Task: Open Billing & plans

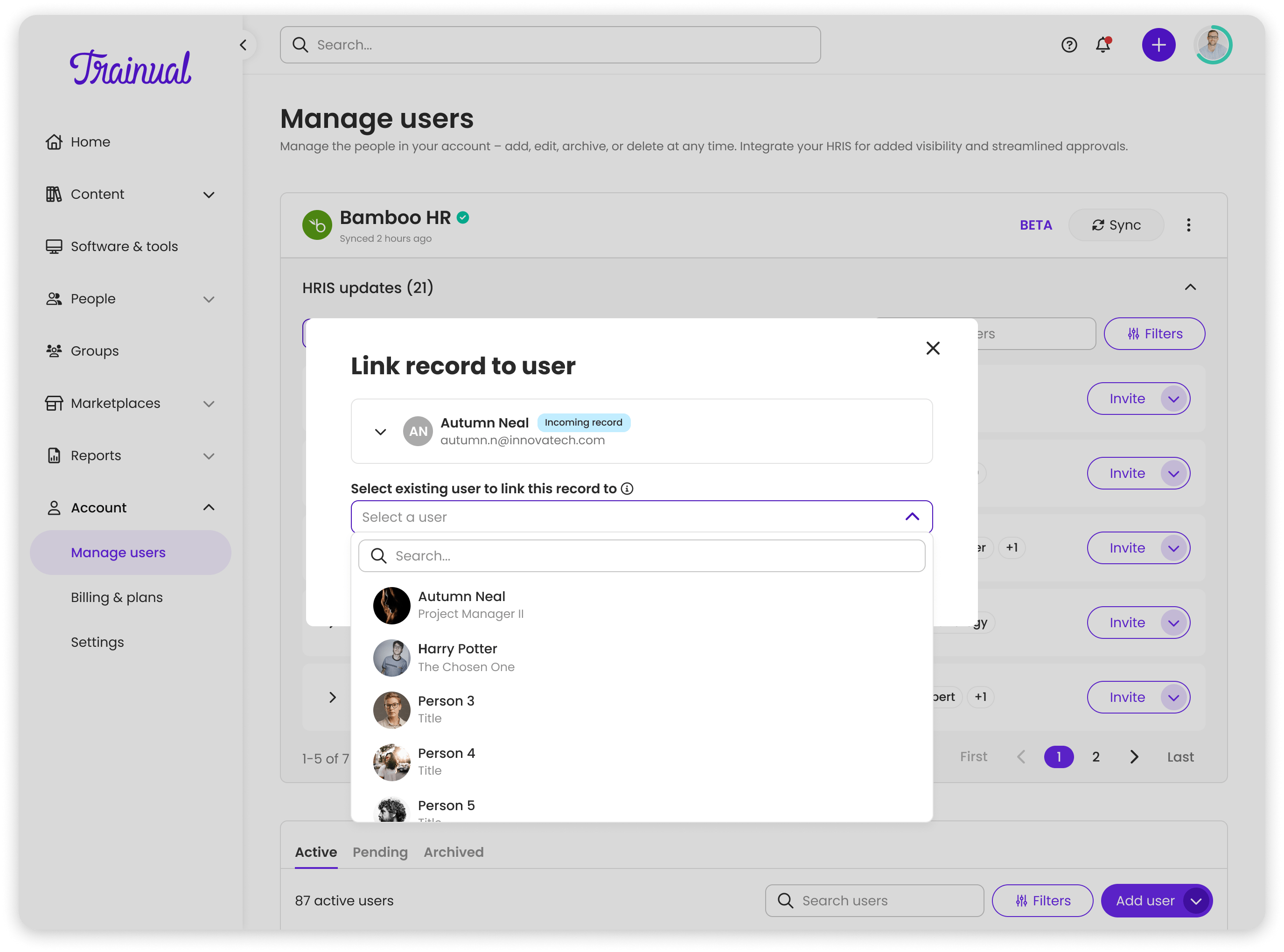Action: click(117, 598)
